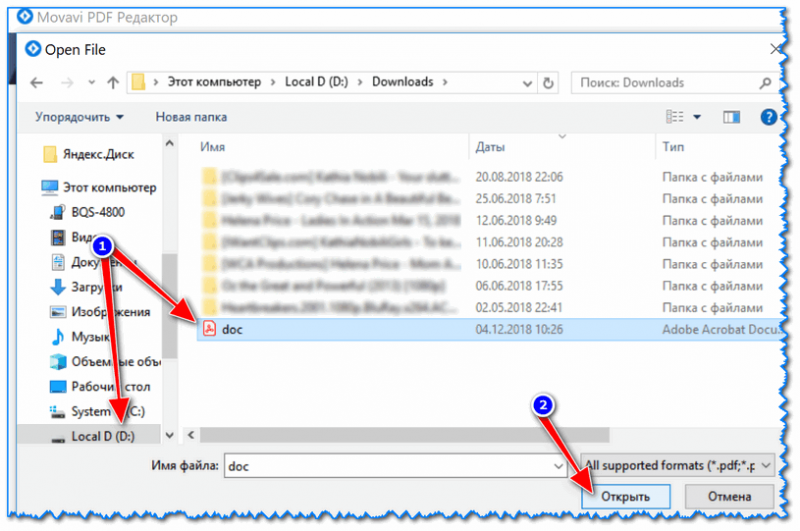Select 'Этот компьютер' in address breadcrumb
The width and height of the screenshot is (800, 531).
(214, 82)
